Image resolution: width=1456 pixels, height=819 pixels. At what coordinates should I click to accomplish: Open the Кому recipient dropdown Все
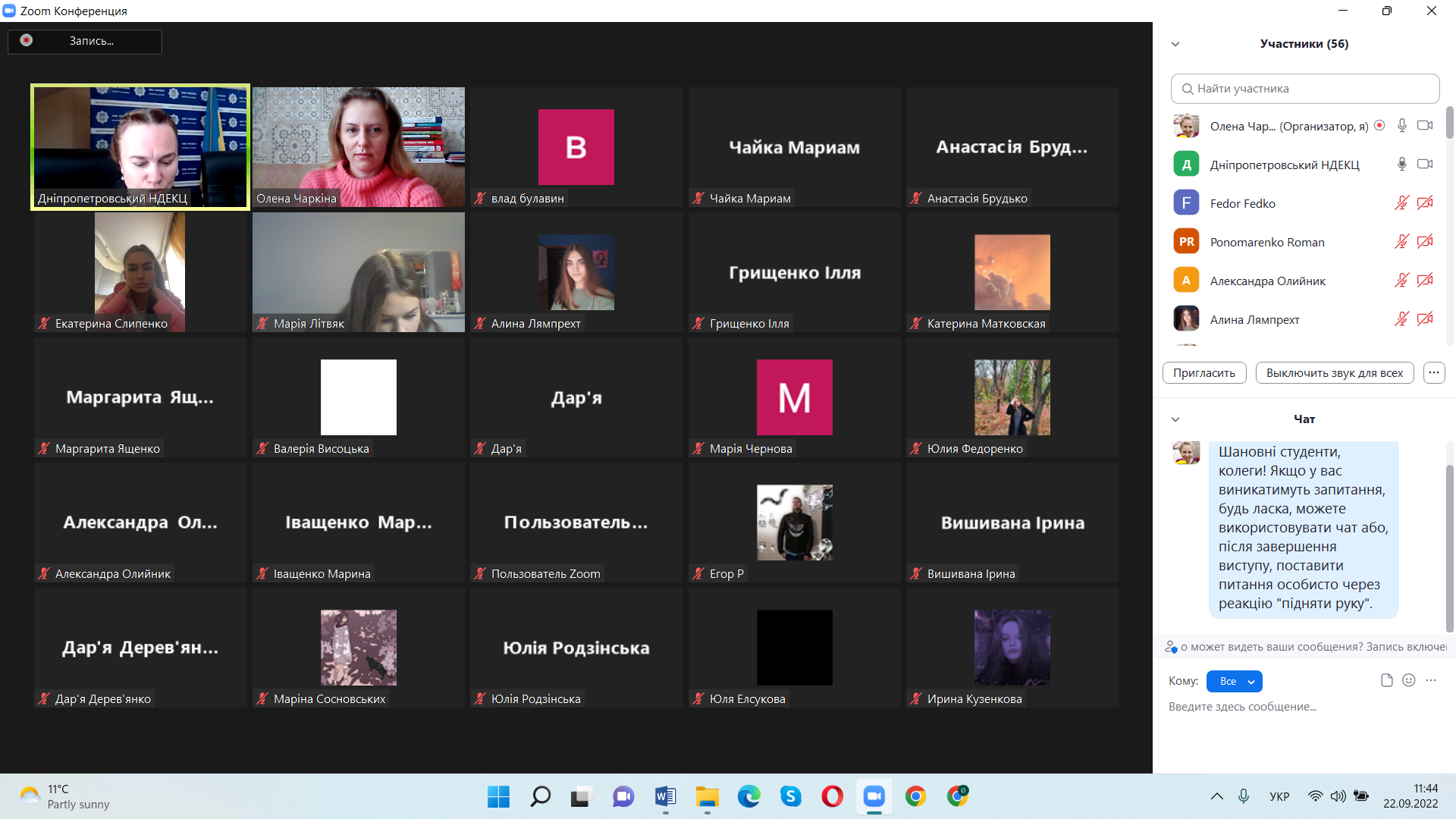tap(1234, 681)
